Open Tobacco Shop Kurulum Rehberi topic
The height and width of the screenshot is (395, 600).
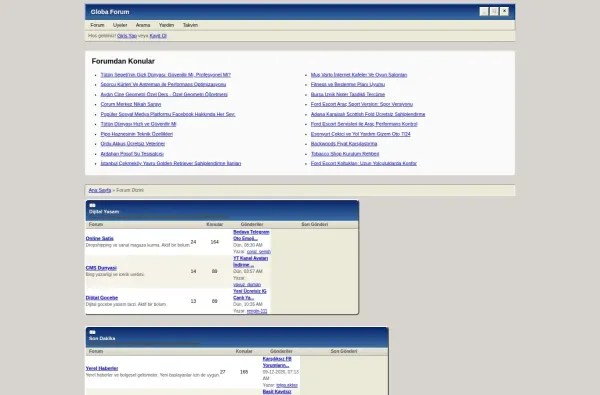(345, 153)
